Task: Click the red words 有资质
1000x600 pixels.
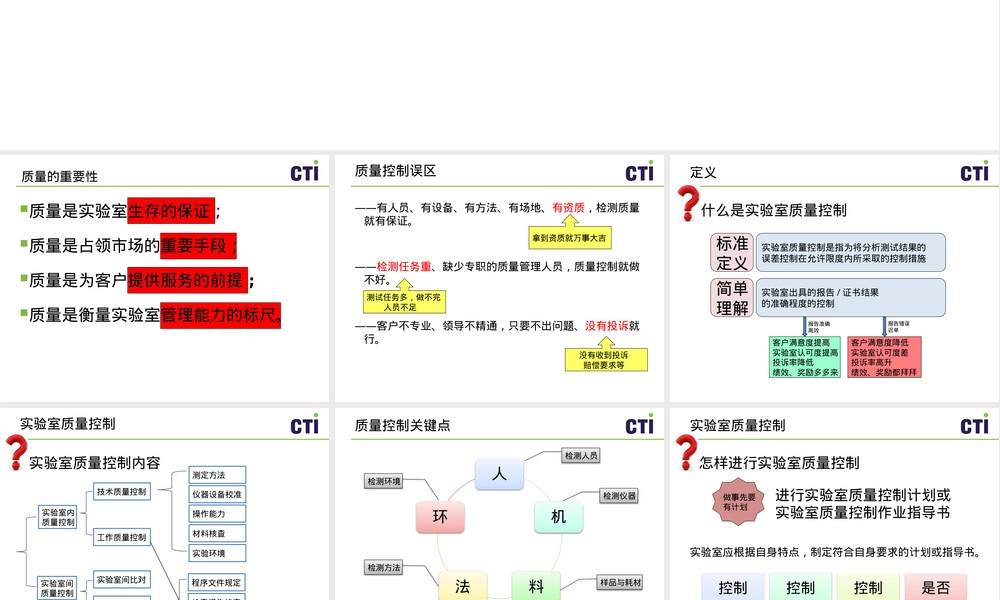Action: tap(568, 207)
